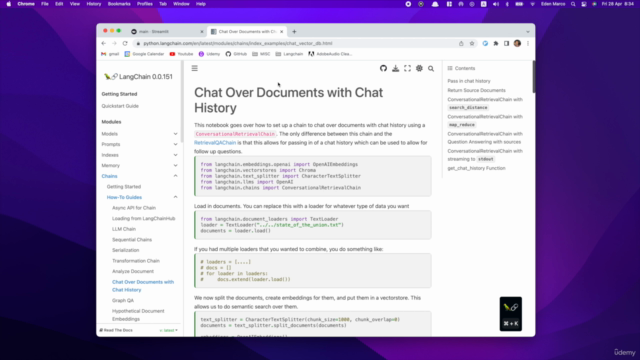Close the Chat Over Documents tab
Image resolution: width=640 pixels, height=360 pixels.
(x=282, y=31)
